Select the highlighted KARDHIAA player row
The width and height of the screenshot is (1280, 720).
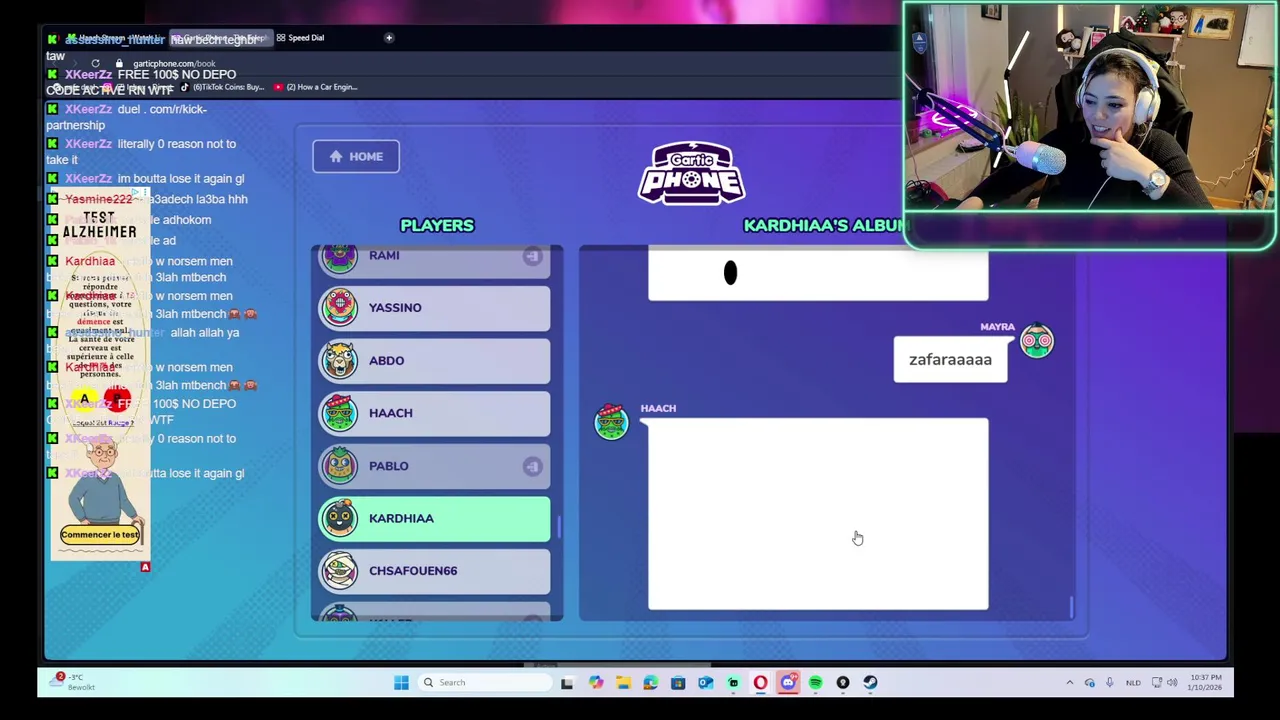(435, 519)
